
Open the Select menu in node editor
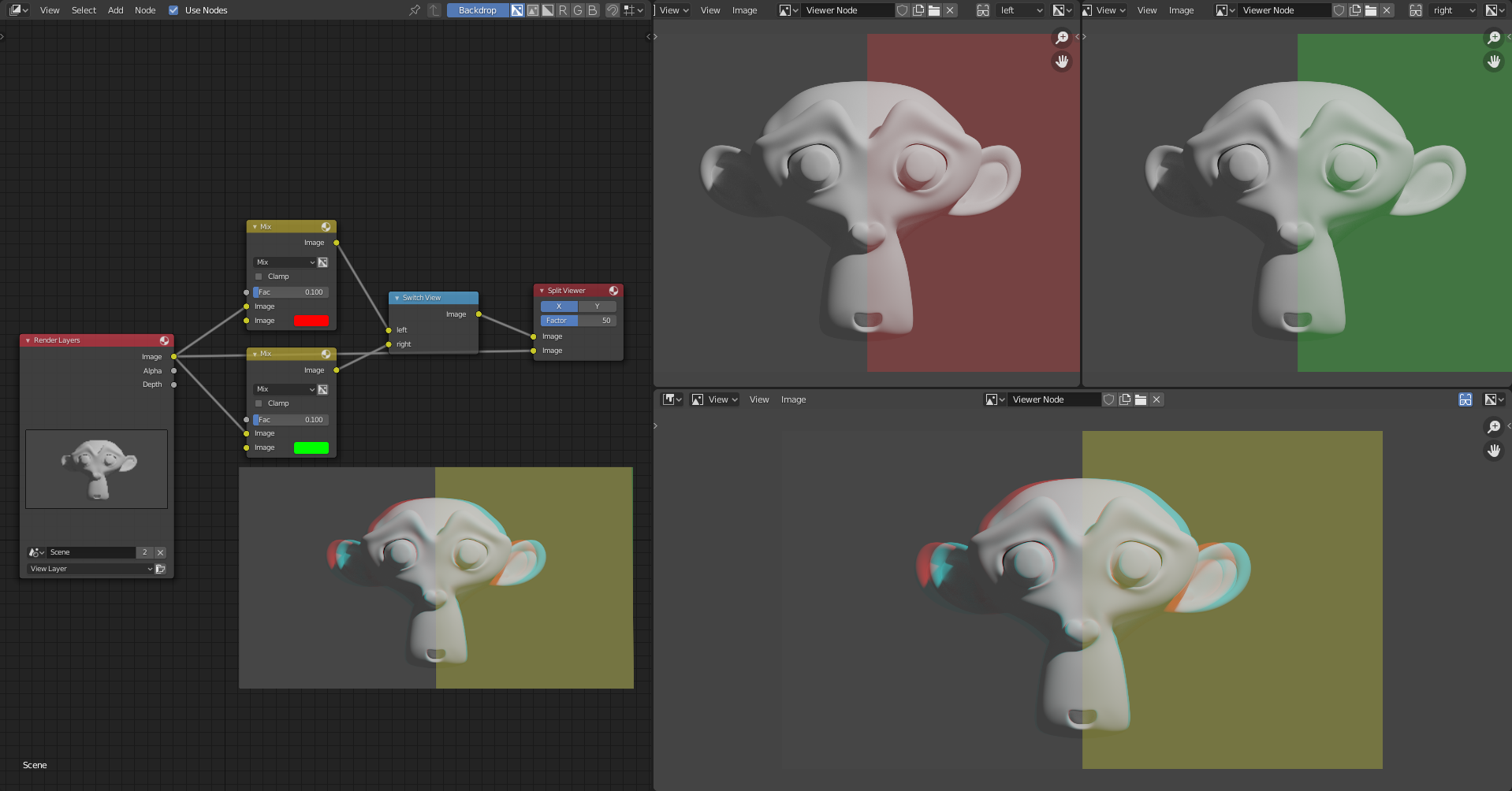[84, 10]
